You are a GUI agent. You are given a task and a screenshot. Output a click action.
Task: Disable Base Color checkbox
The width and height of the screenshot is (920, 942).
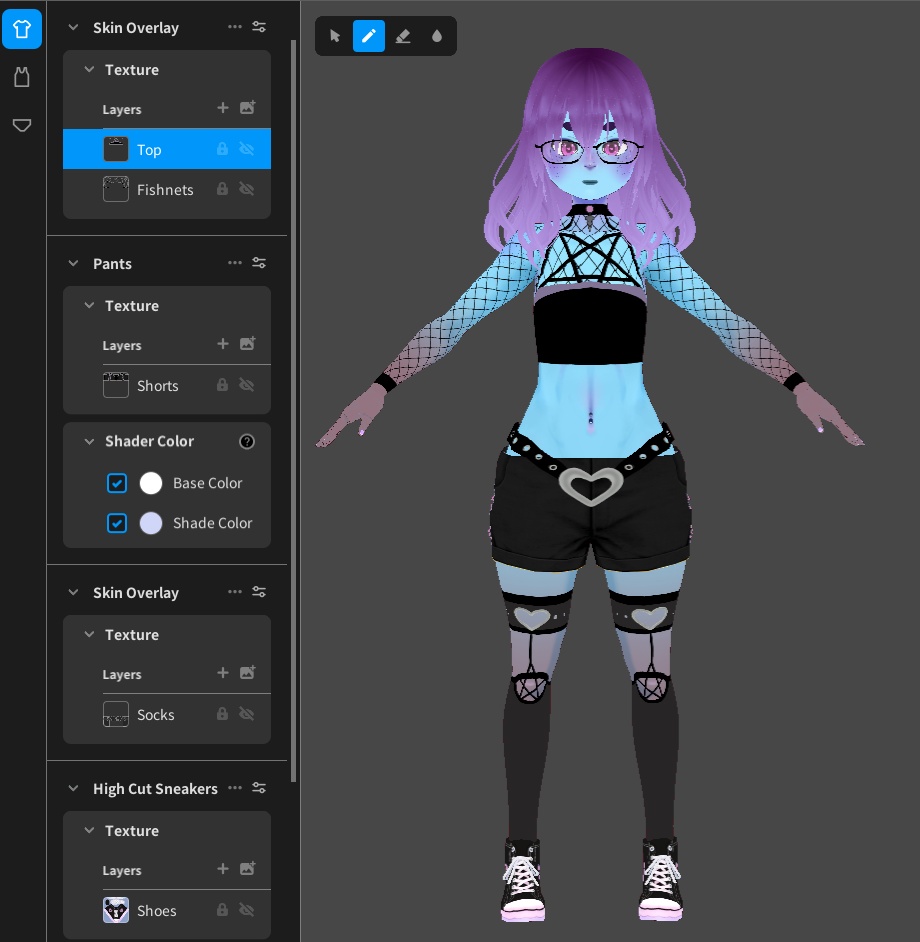coord(117,483)
